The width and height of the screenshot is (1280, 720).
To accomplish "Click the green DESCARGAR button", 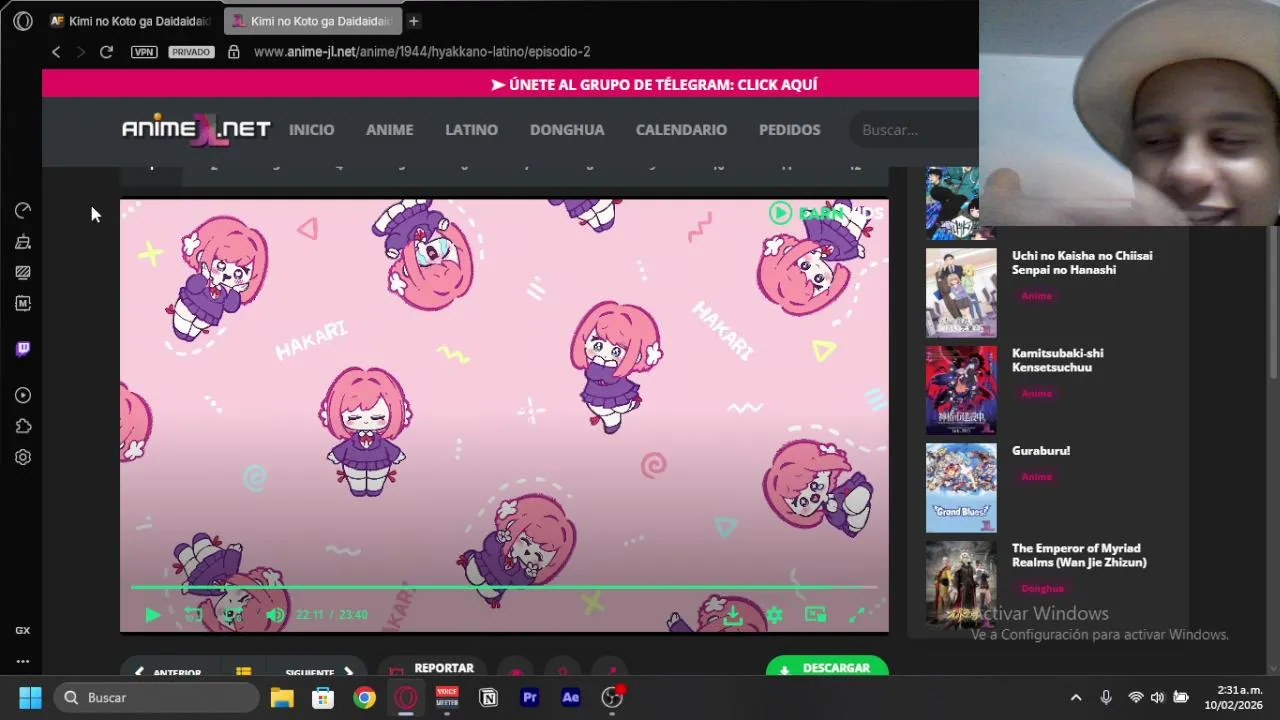I will pos(827,669).
